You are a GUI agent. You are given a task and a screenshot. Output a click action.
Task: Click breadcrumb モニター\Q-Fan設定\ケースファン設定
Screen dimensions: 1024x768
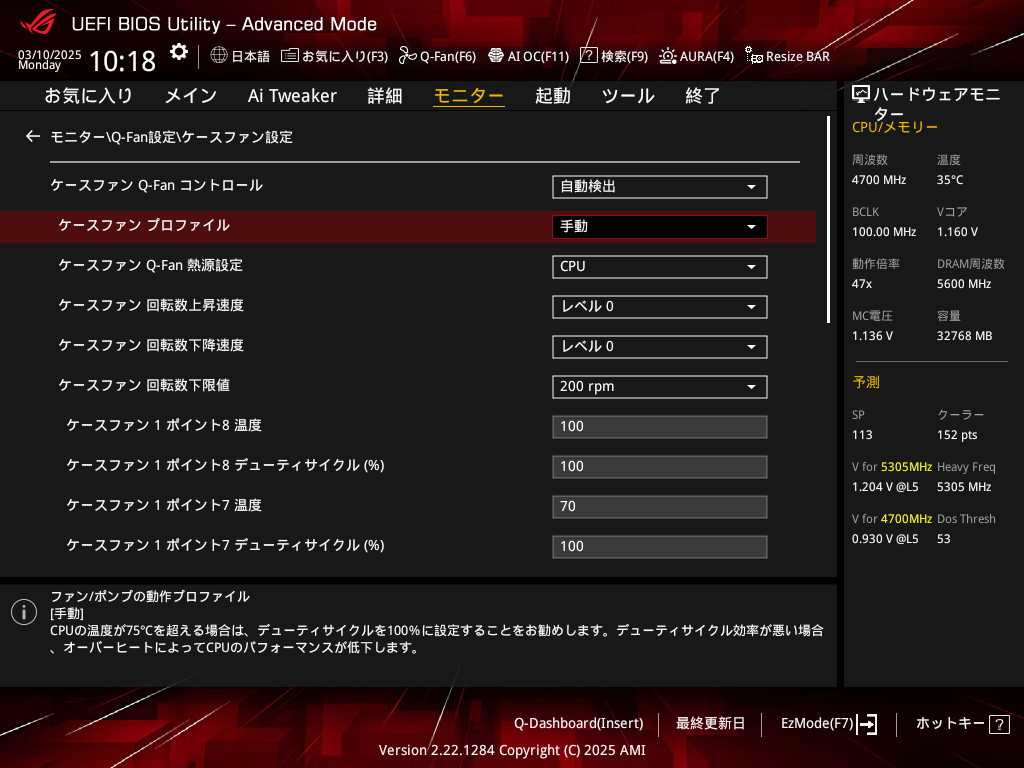(x=172, y=137)
